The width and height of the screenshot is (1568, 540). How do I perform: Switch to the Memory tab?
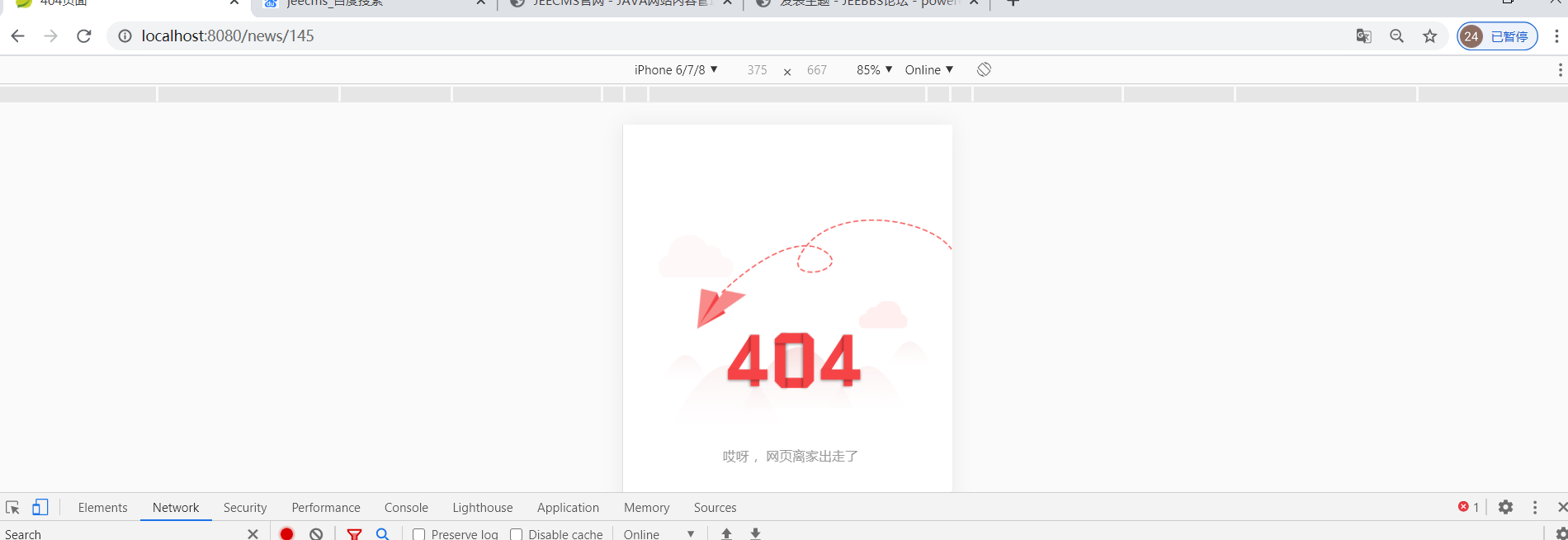point(646,508)
